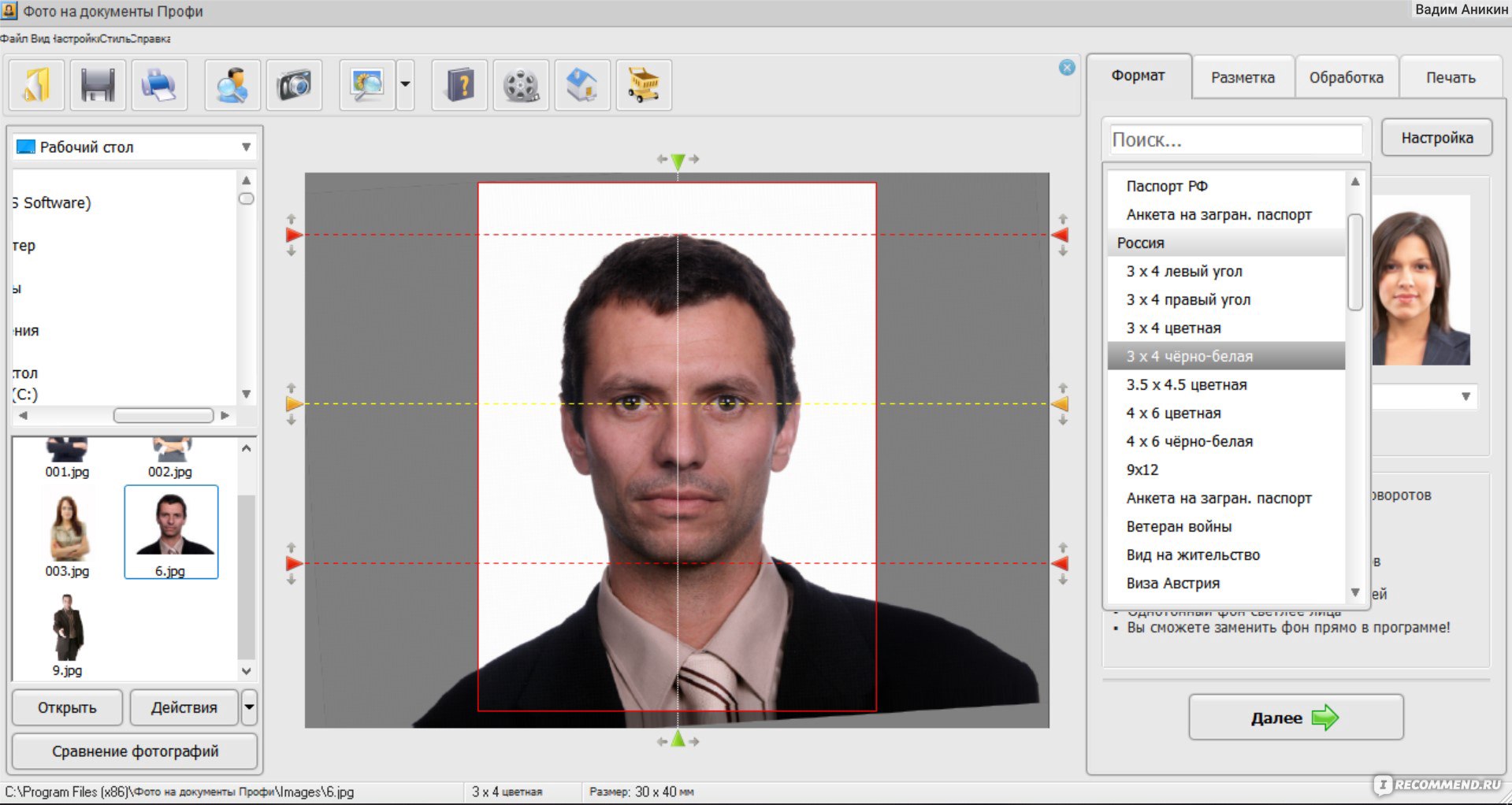Click the Сравнение фотографий button
The height and width of the screenshot is (805, 1512).
[135, 751]
